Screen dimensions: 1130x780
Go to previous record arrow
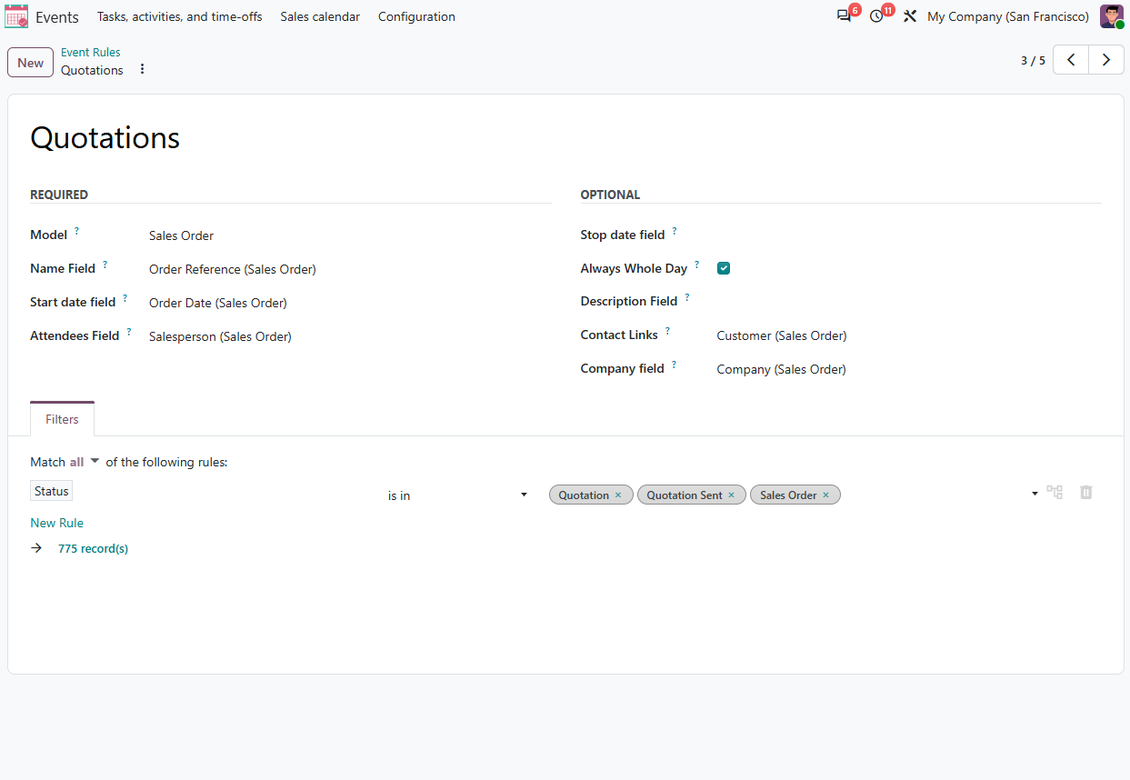point(1071,60)
